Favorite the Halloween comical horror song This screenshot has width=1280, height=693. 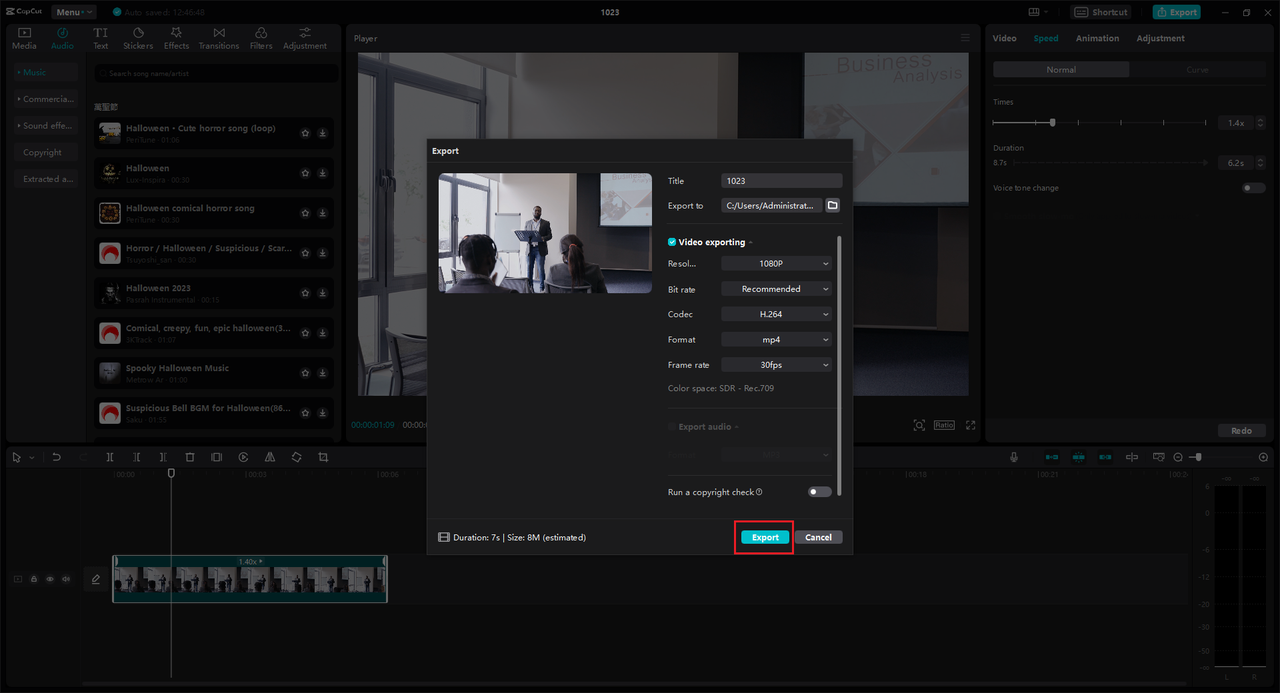coord(306,213)
